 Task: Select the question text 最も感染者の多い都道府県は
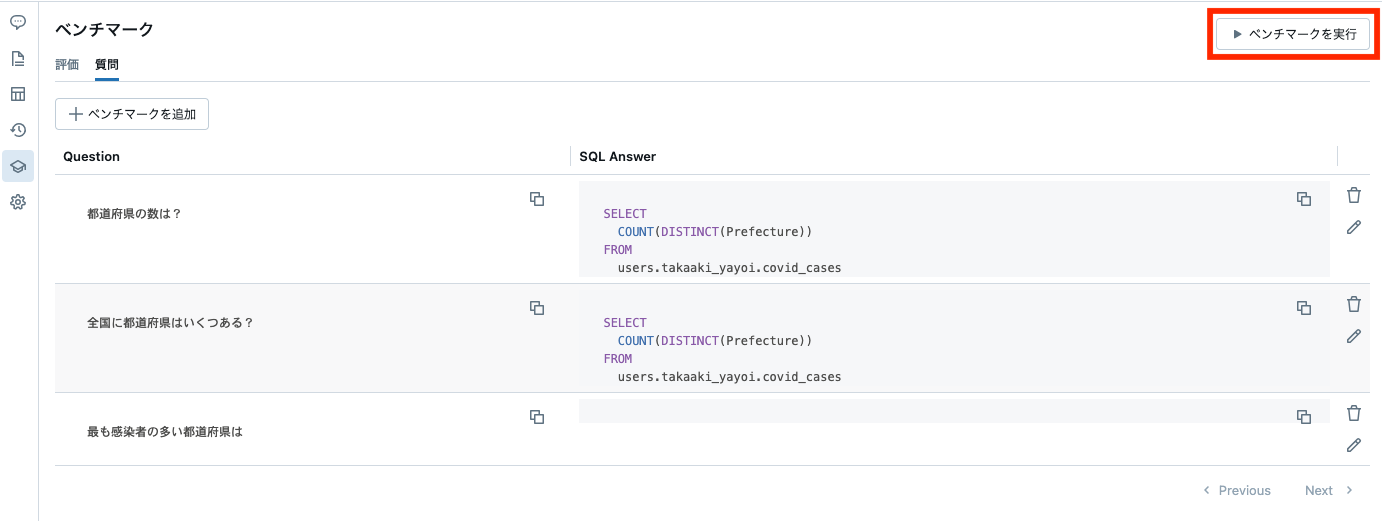(x=165, y=432)
